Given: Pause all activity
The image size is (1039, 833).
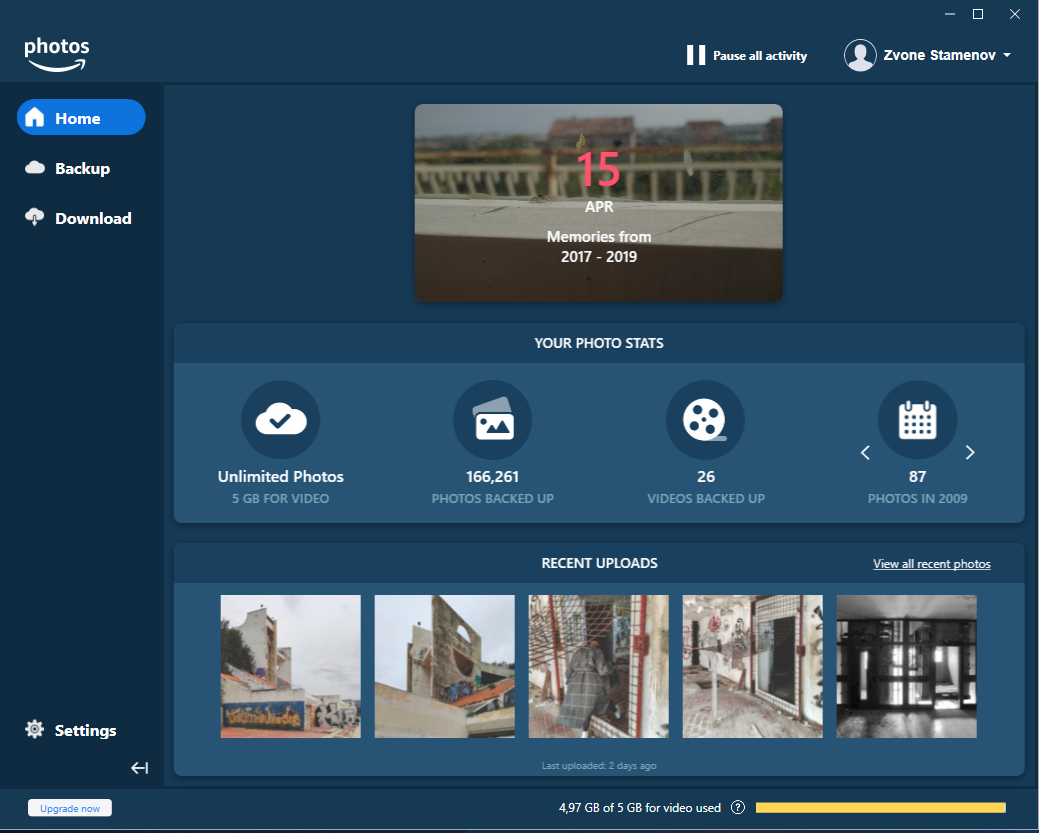Looking at the screenshot, I should pyautogui.click(x=746, y=55).
